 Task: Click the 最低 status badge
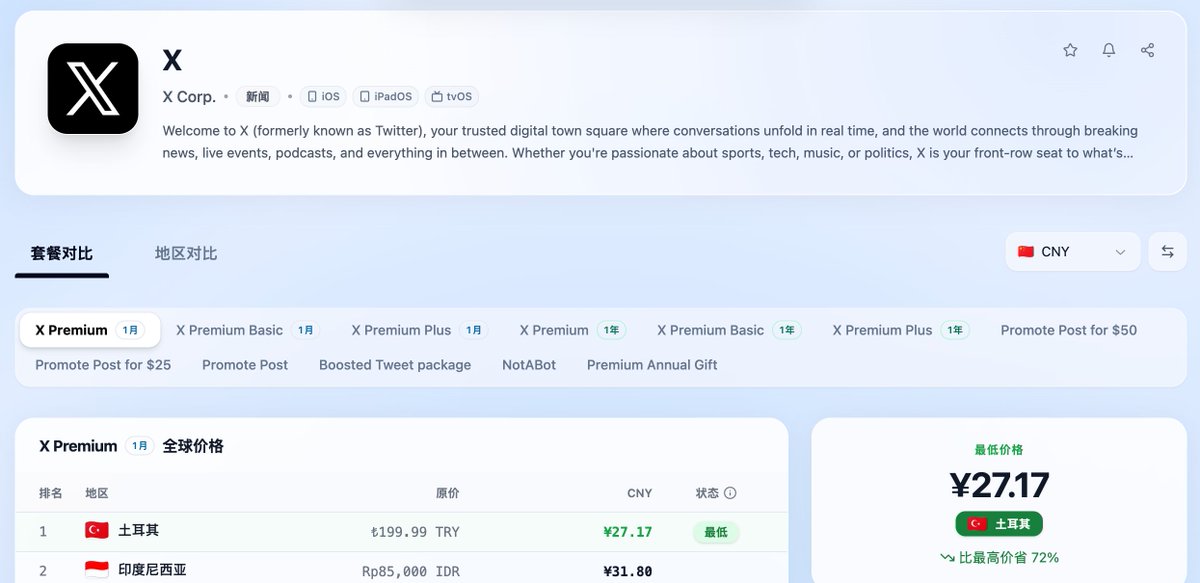[716, 532]
